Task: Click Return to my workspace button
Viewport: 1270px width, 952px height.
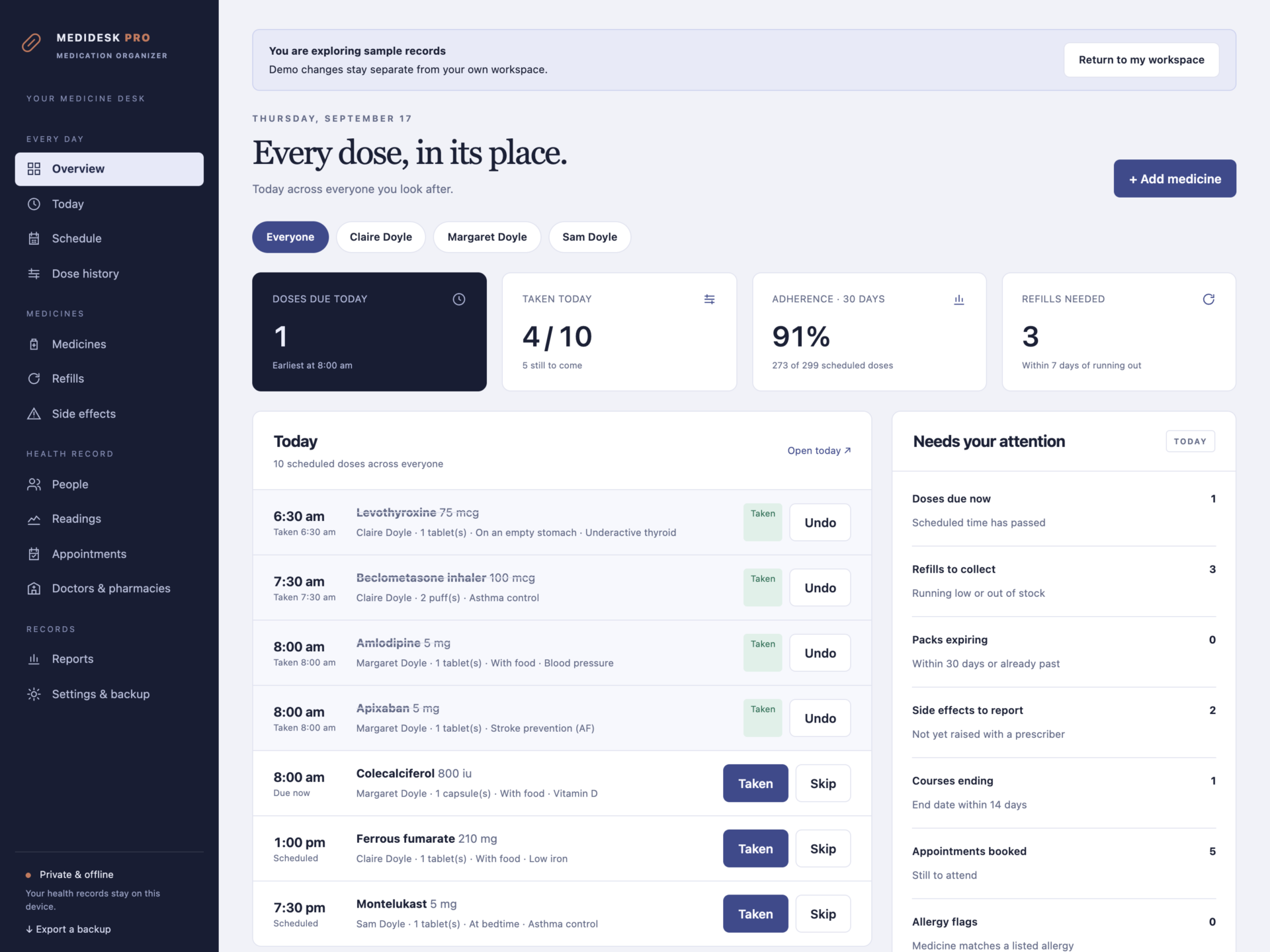Action: coord(1141,59)
